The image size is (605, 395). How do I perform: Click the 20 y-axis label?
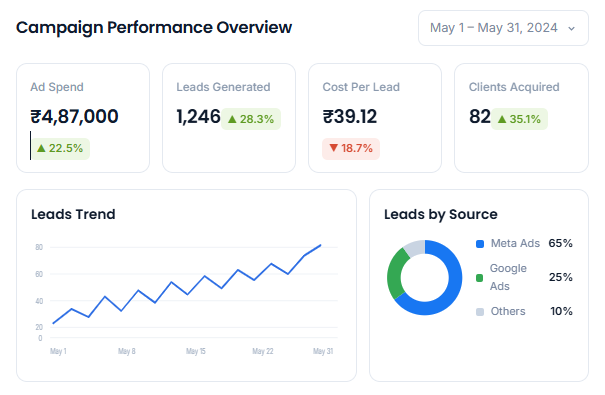click(x=39, y=327)
